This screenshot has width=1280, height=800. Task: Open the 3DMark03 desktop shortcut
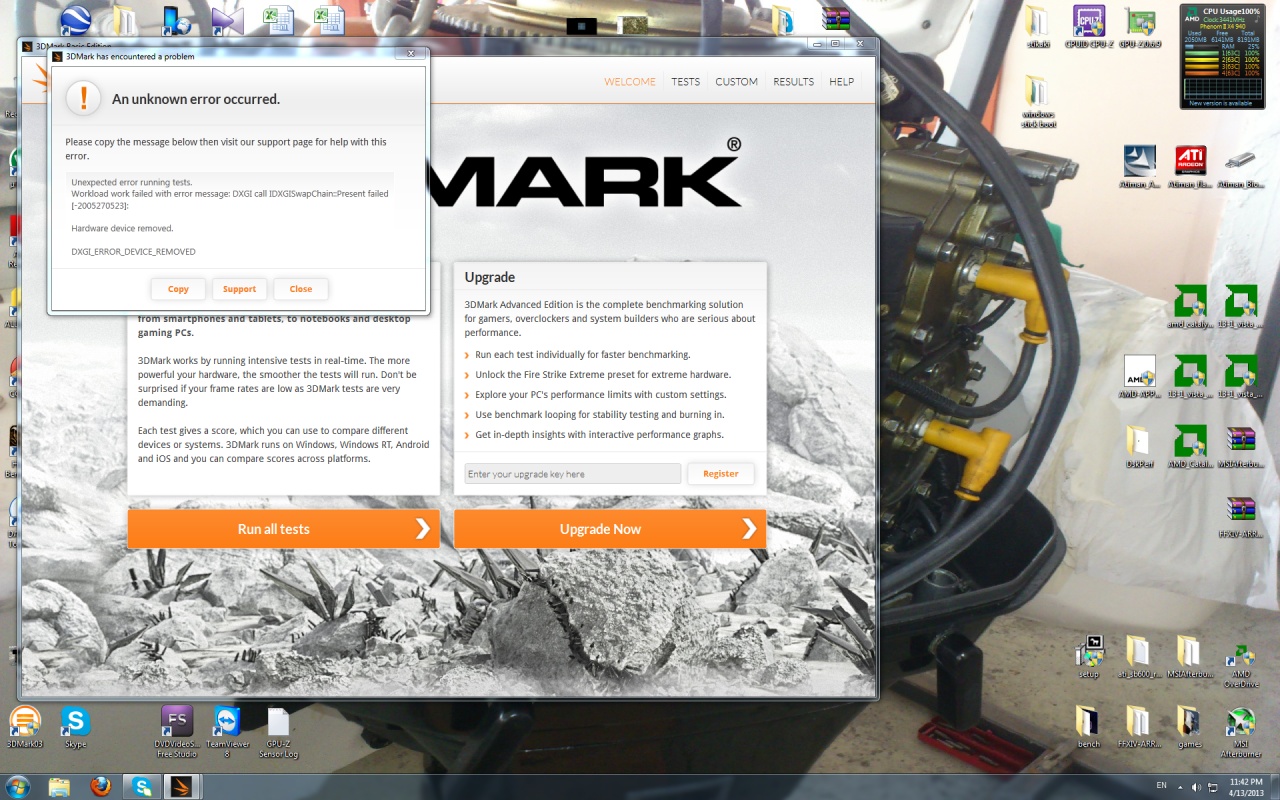tap(25, 727)
